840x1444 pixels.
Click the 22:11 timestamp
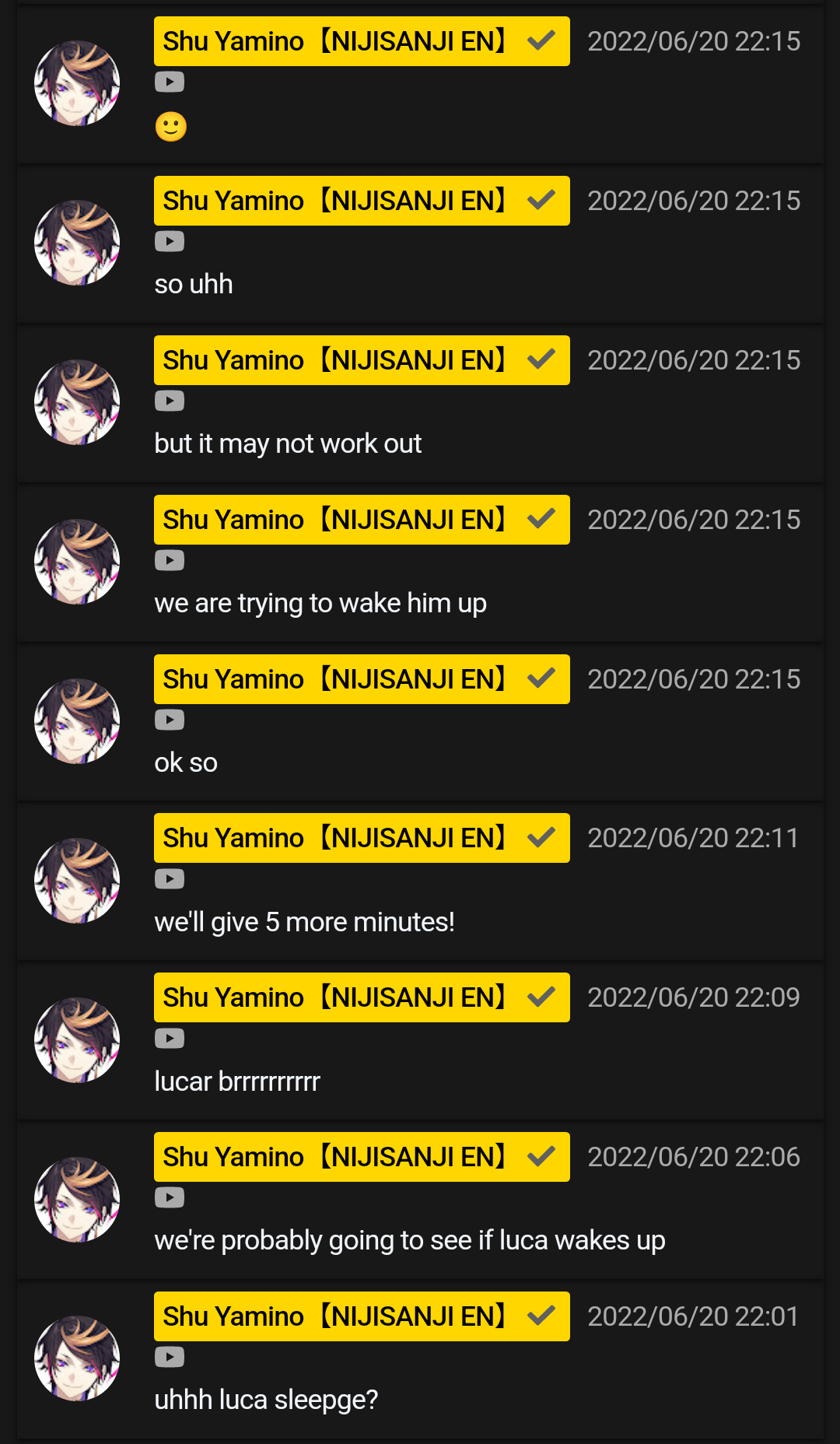pos(693,838)
